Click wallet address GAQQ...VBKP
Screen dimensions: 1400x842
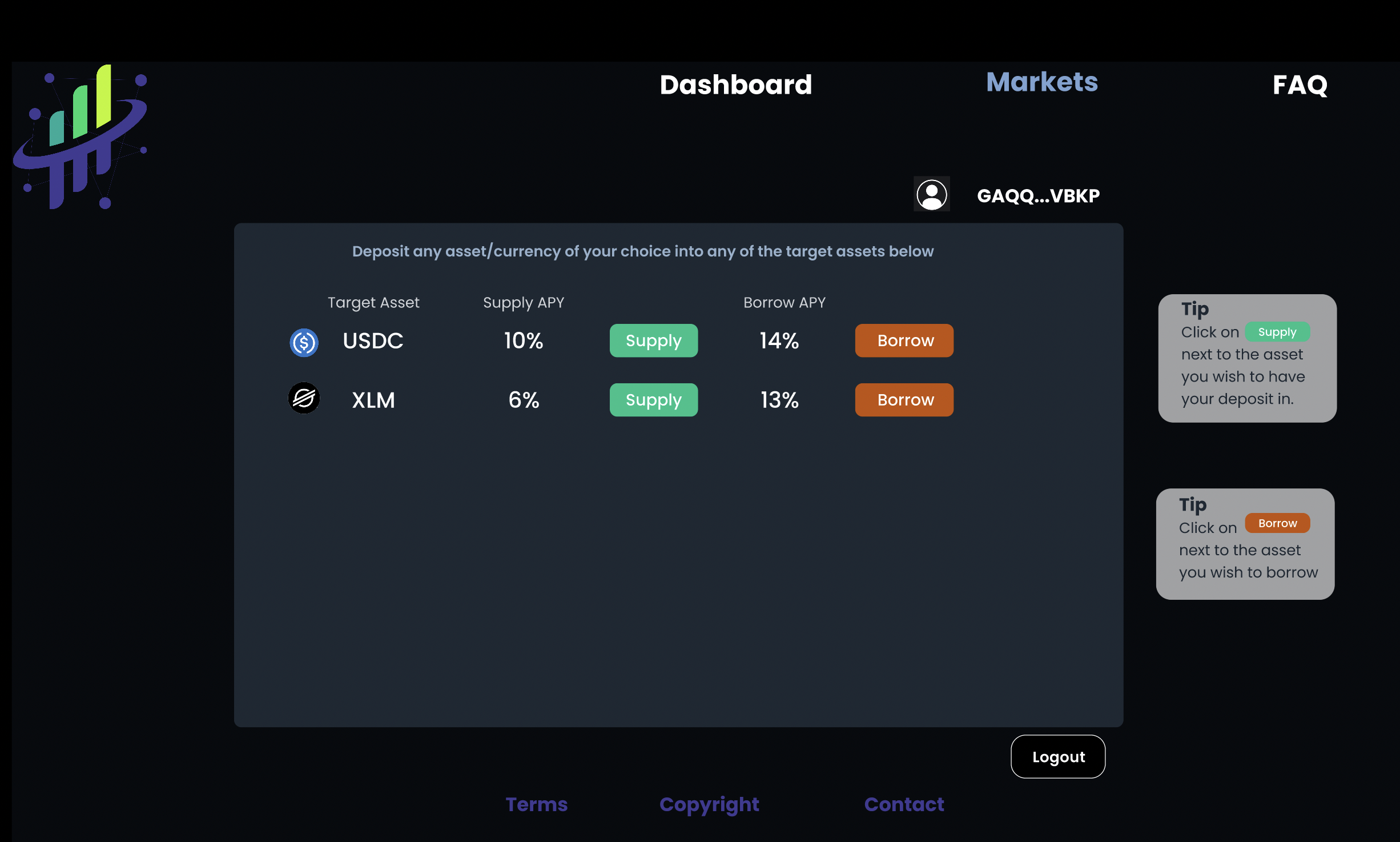pyautogui.click(x=1037, y=196)
